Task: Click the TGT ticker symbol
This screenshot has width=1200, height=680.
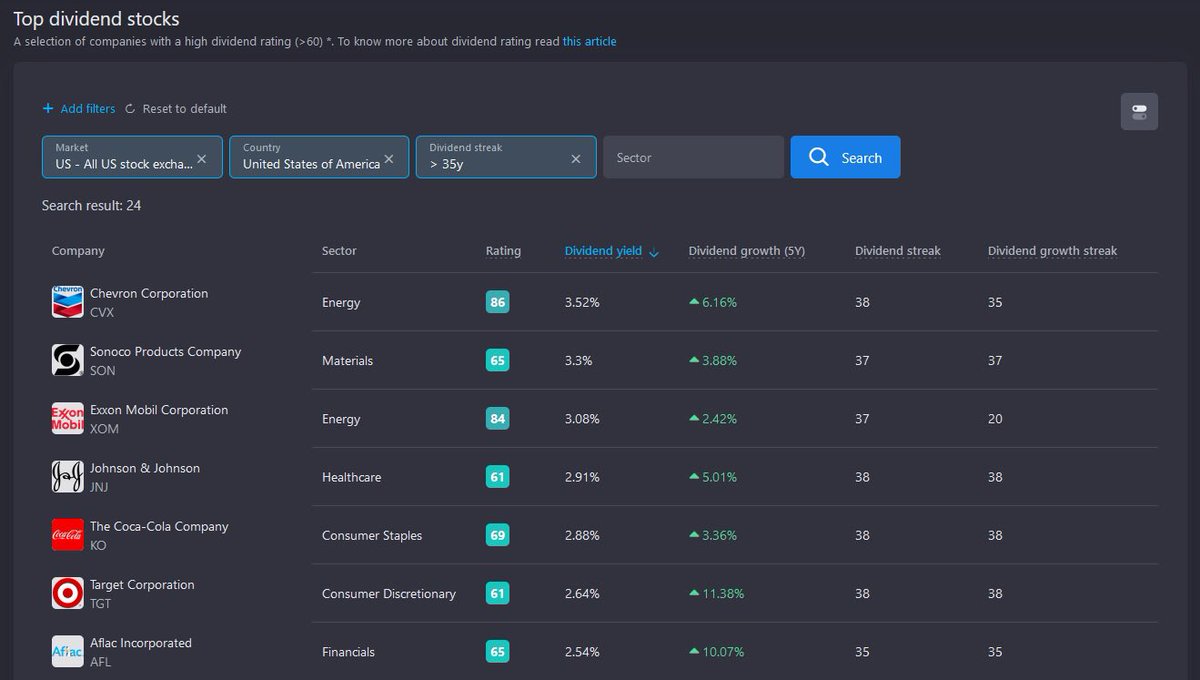Action: (x=101, y=603)
